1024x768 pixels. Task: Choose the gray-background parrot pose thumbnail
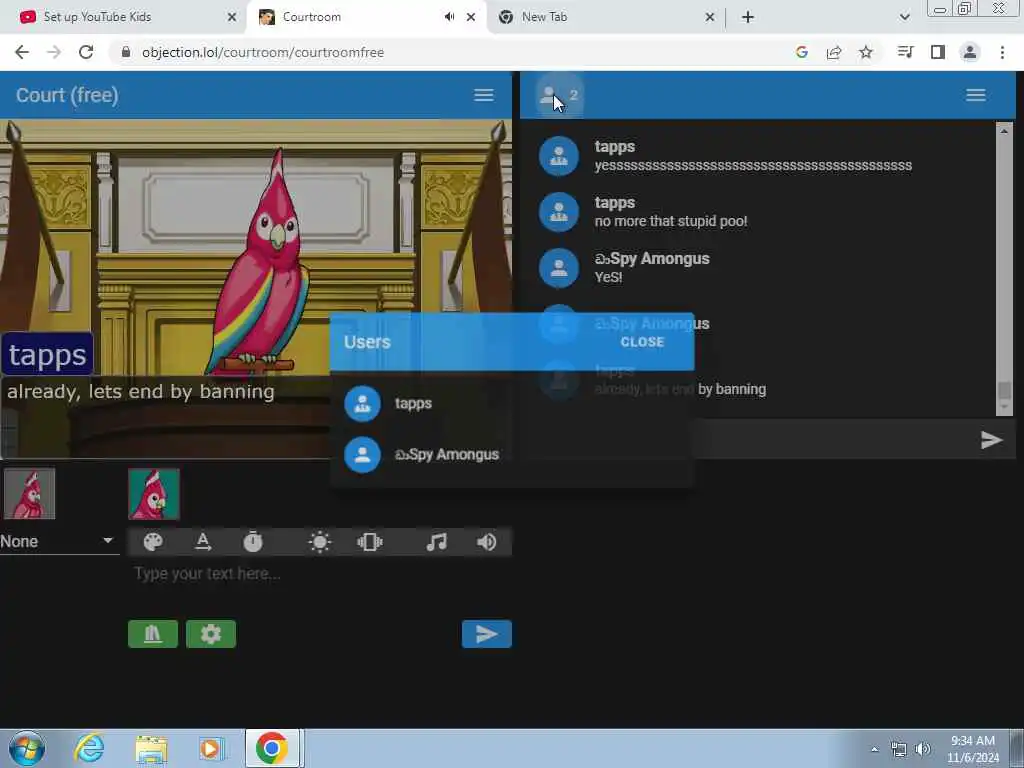pos(29,494)
